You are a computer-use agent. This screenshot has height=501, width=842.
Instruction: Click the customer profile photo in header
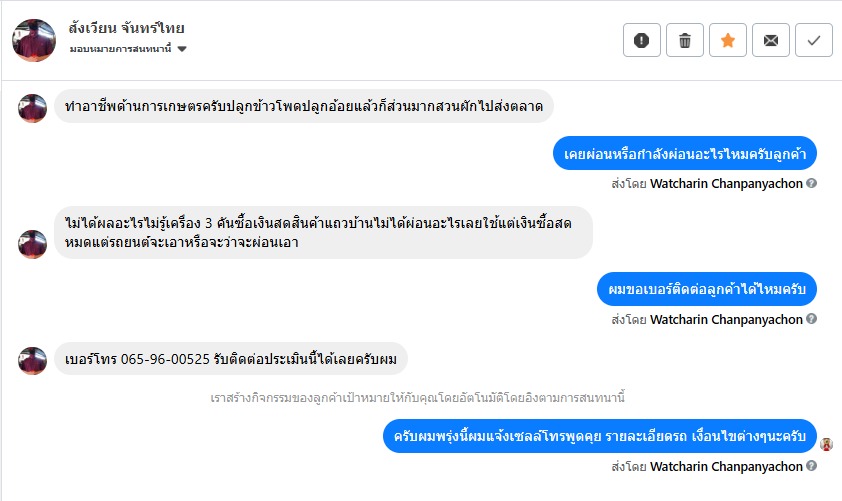34,40
